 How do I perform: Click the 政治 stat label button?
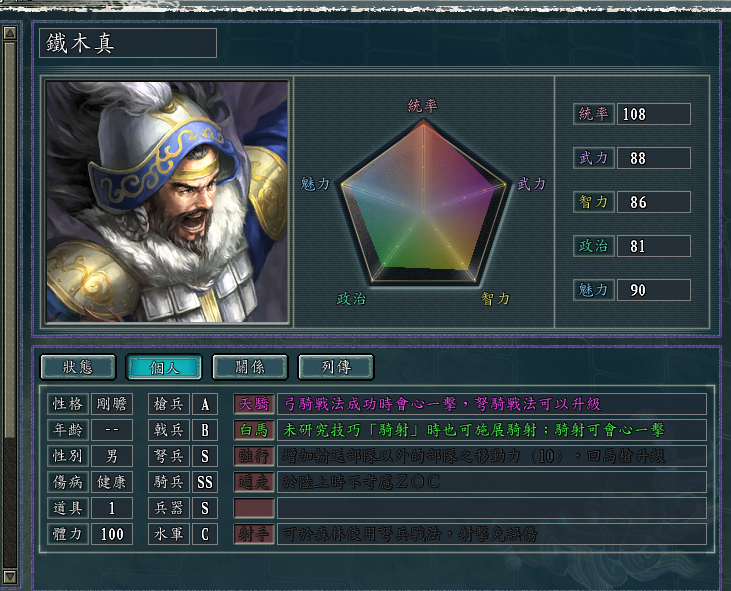(x=593, y=246)
